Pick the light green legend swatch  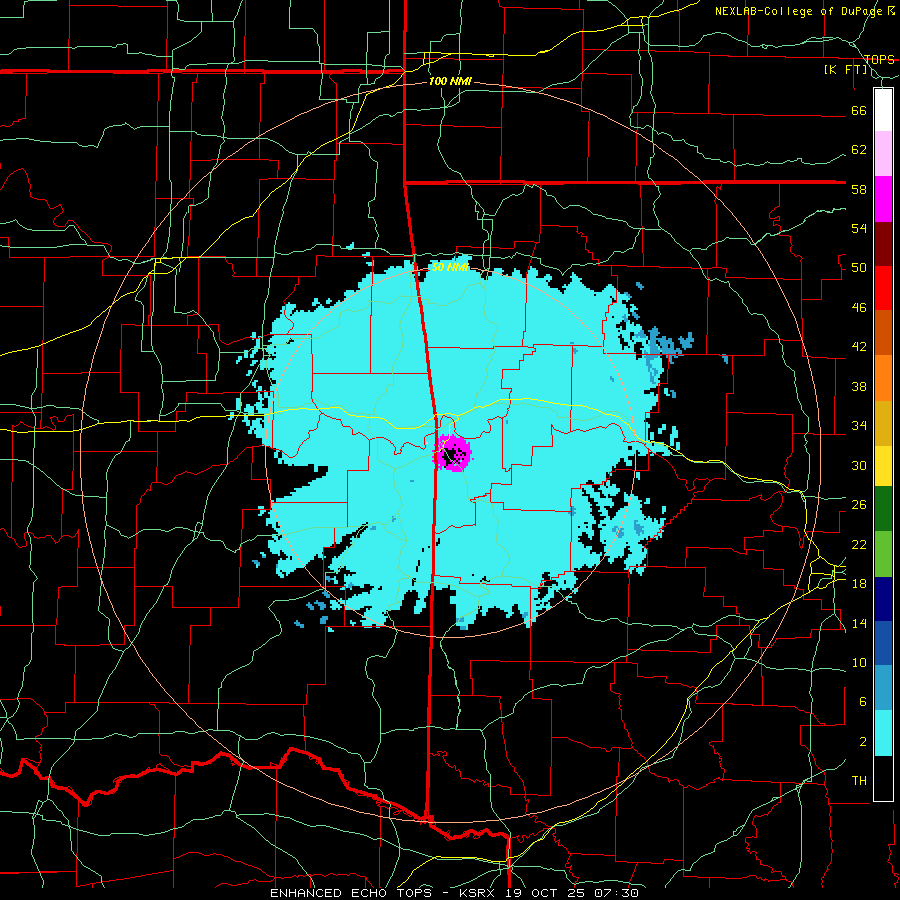coord(883,554)
